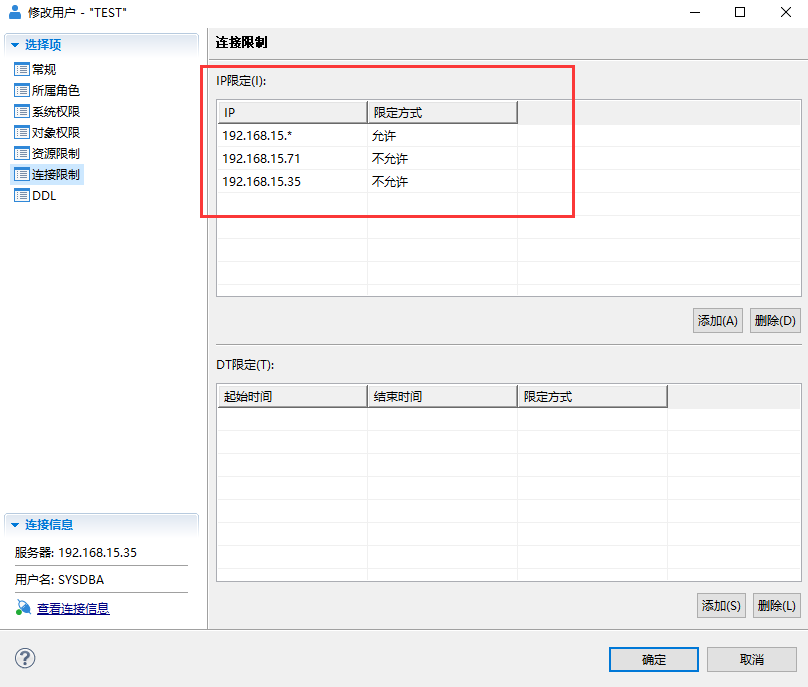Click the 常规 page icon
The image size is (808, 687).
click(x=22, y=69)
